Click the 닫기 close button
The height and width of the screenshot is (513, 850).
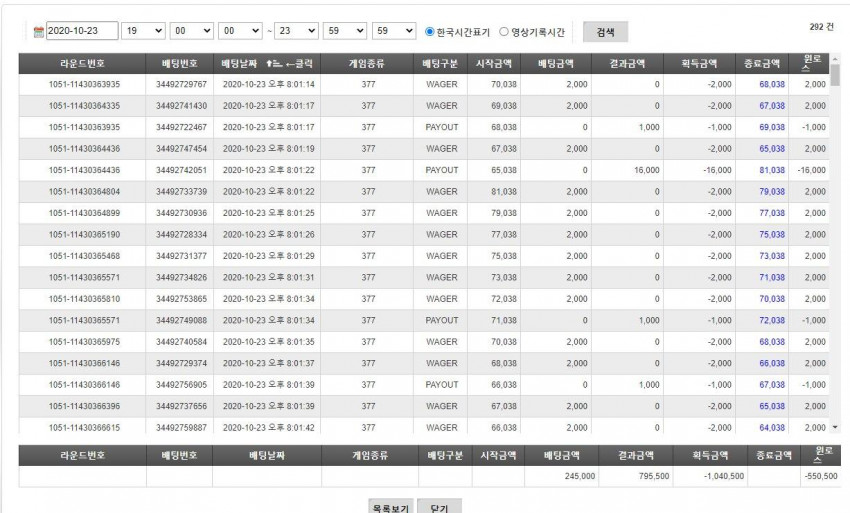pyautogui.click(x=439, y=506)
